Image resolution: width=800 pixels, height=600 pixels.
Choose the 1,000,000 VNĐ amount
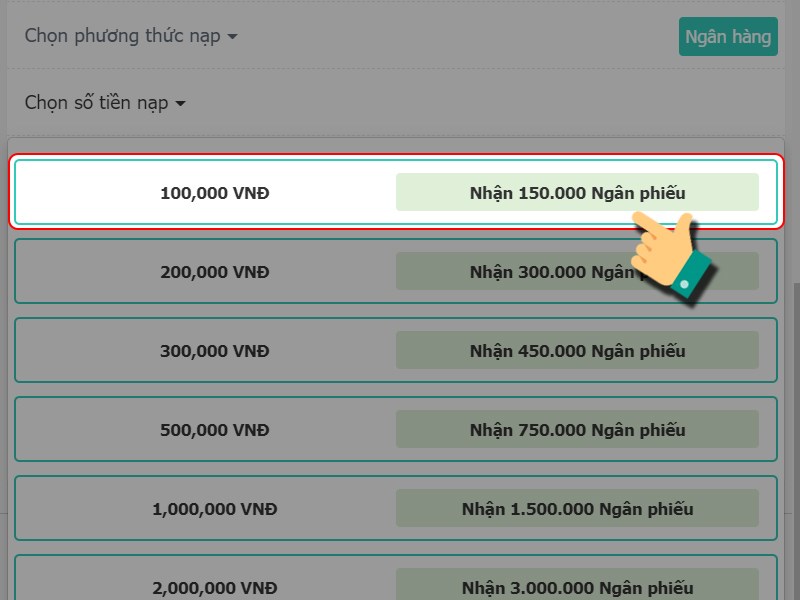(214, 508)
